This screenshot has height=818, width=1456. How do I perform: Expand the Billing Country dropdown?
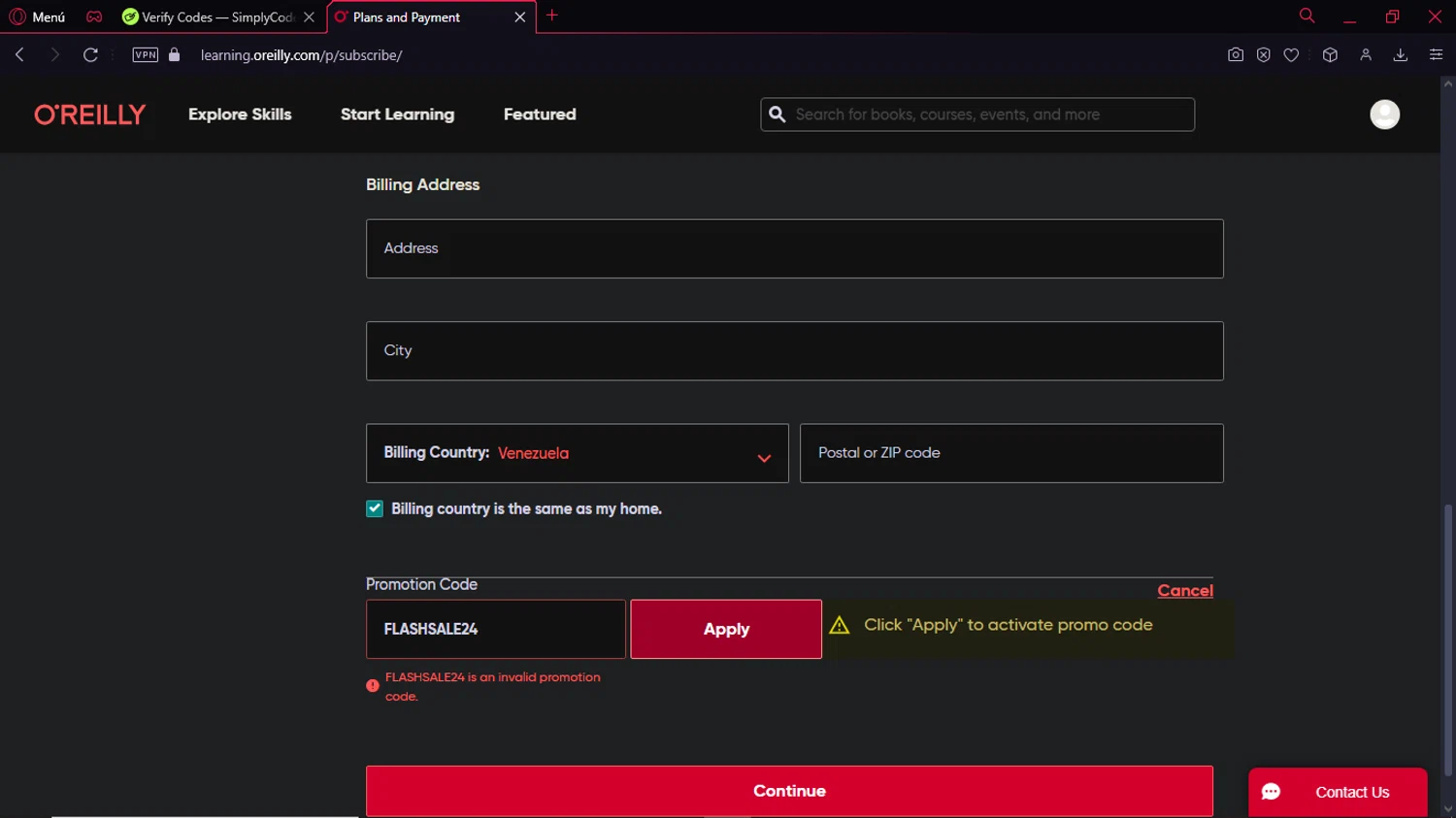tap(577, 453)
